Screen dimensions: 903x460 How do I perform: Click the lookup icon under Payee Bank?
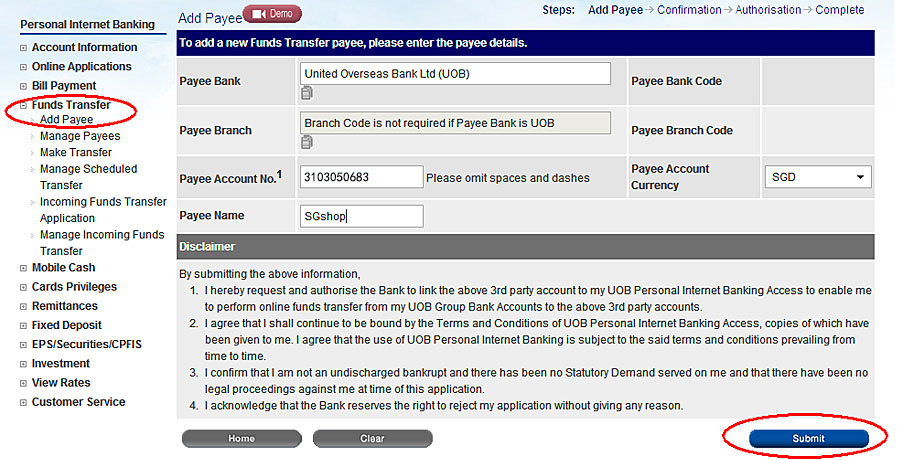coord(307,94)
